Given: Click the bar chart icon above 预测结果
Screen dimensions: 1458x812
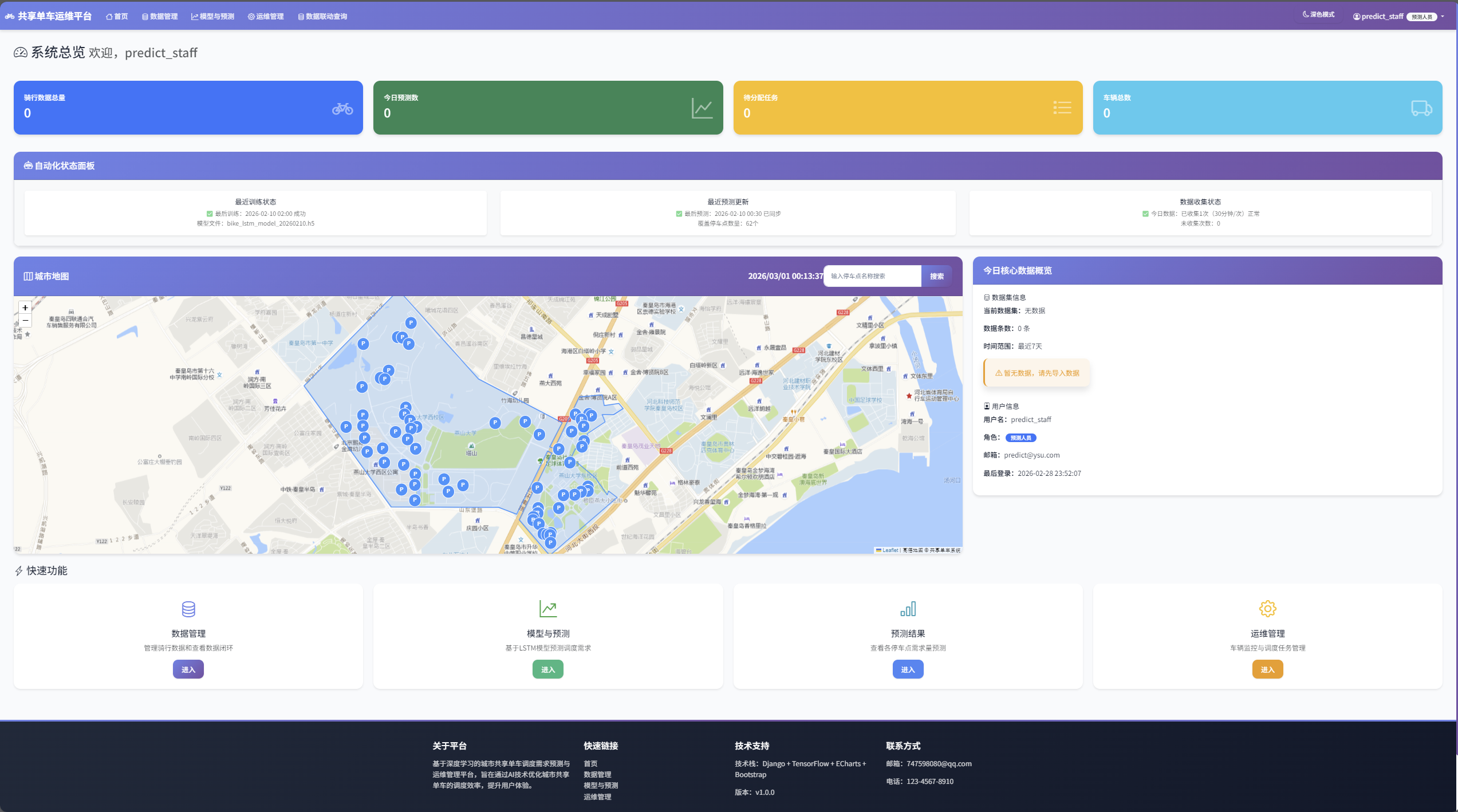Looking at the screenshot, I should click(908, 609).
